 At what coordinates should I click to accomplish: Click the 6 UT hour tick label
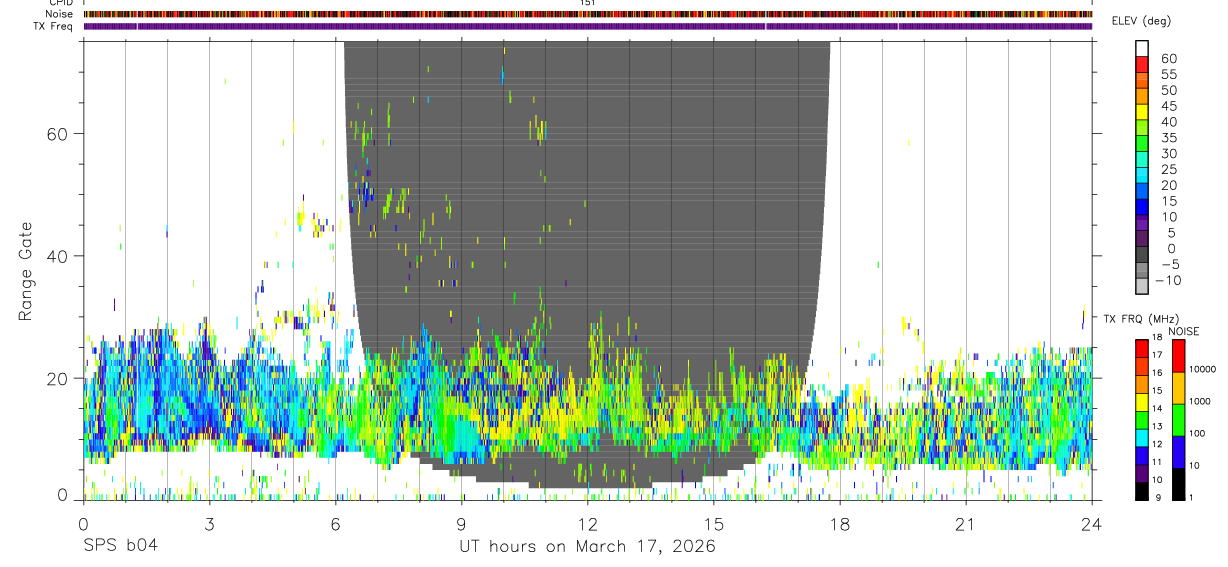point(335,524)
